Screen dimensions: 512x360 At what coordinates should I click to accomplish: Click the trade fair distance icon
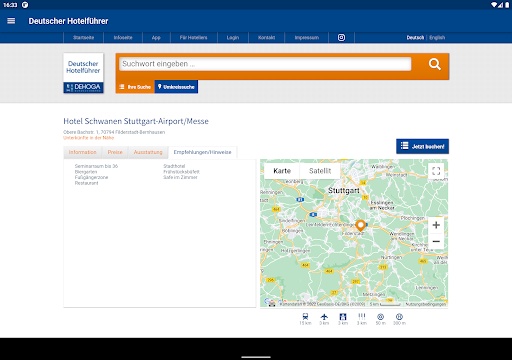(x=362, y=317)
